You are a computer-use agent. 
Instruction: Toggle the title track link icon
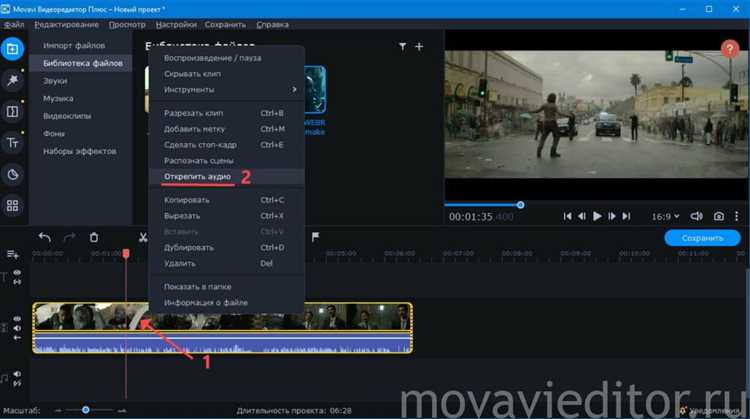tap(17, 282)
